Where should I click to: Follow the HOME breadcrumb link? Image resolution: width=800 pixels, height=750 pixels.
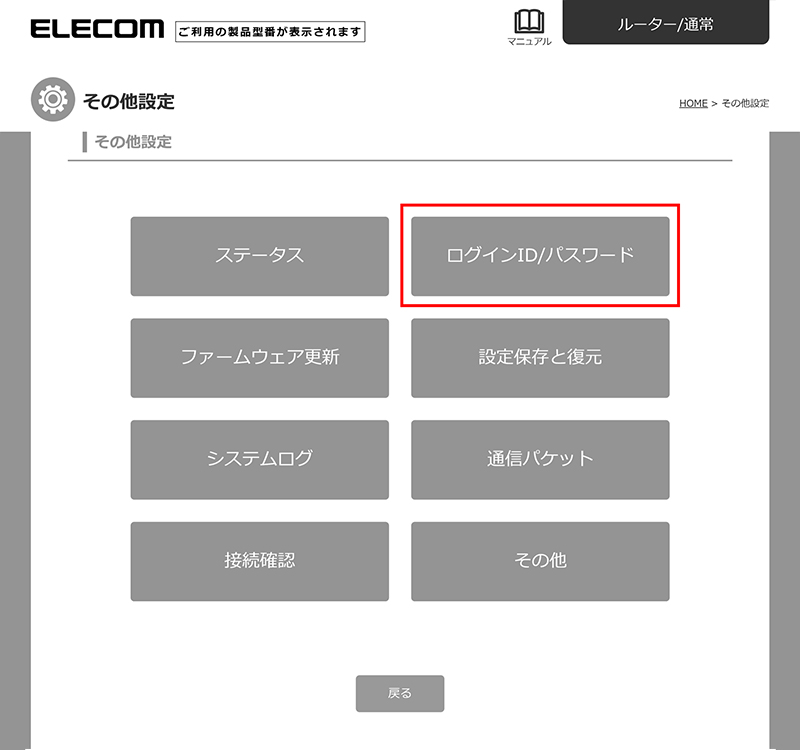coord(693,104)
